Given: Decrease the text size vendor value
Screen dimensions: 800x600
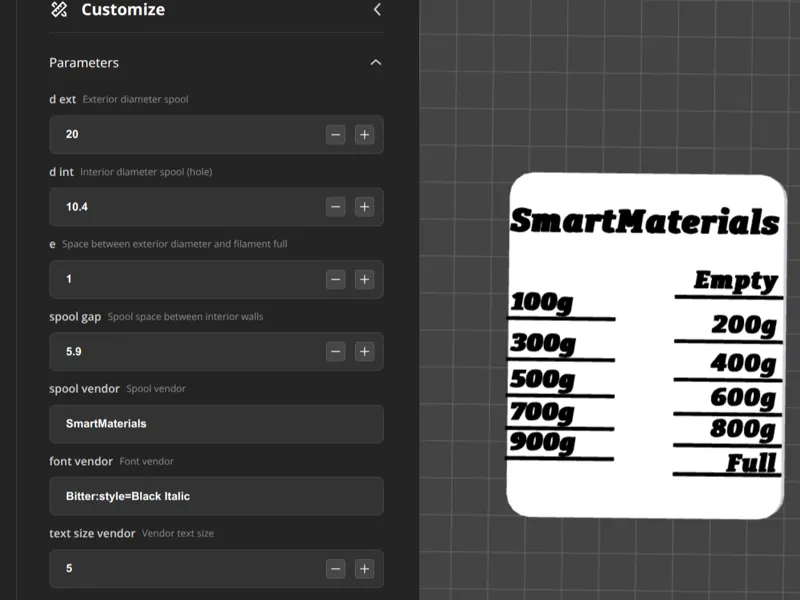Looking at the screenshot, I should tap(336, 569).
